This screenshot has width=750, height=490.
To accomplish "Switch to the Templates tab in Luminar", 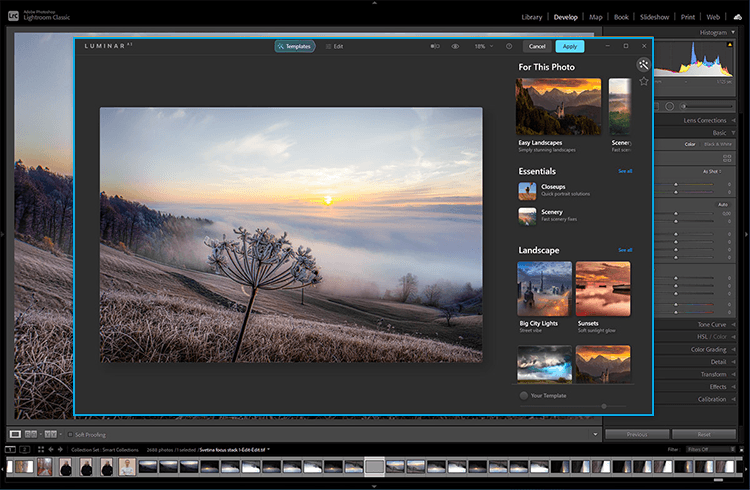I will click(x=295, y=46).
